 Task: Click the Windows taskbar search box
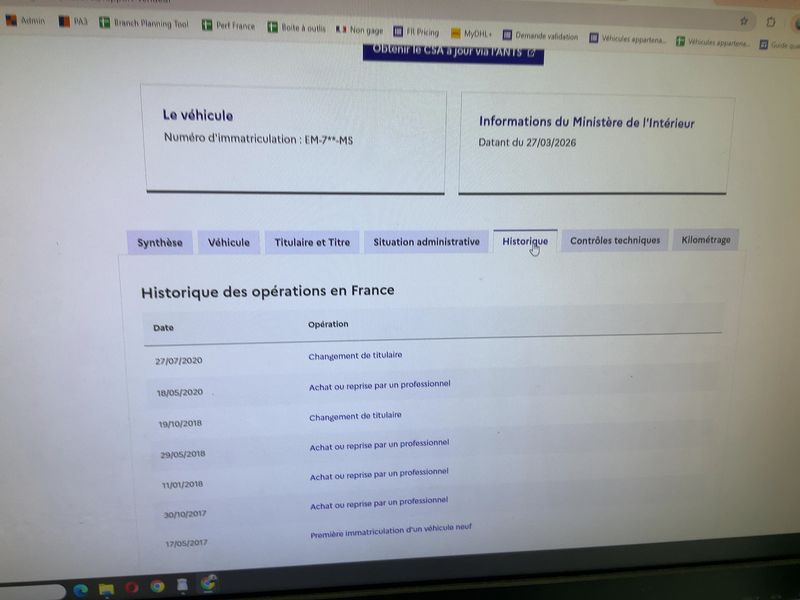[32, 592]
